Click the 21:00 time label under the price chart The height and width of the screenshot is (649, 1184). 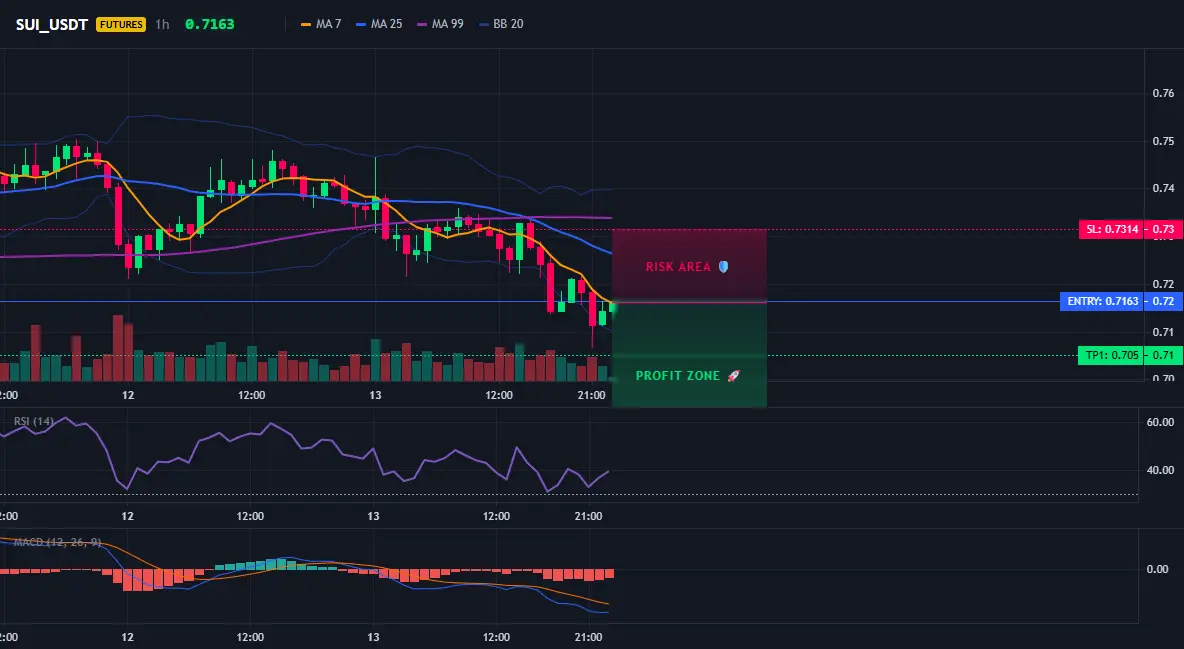coord(591,395)
